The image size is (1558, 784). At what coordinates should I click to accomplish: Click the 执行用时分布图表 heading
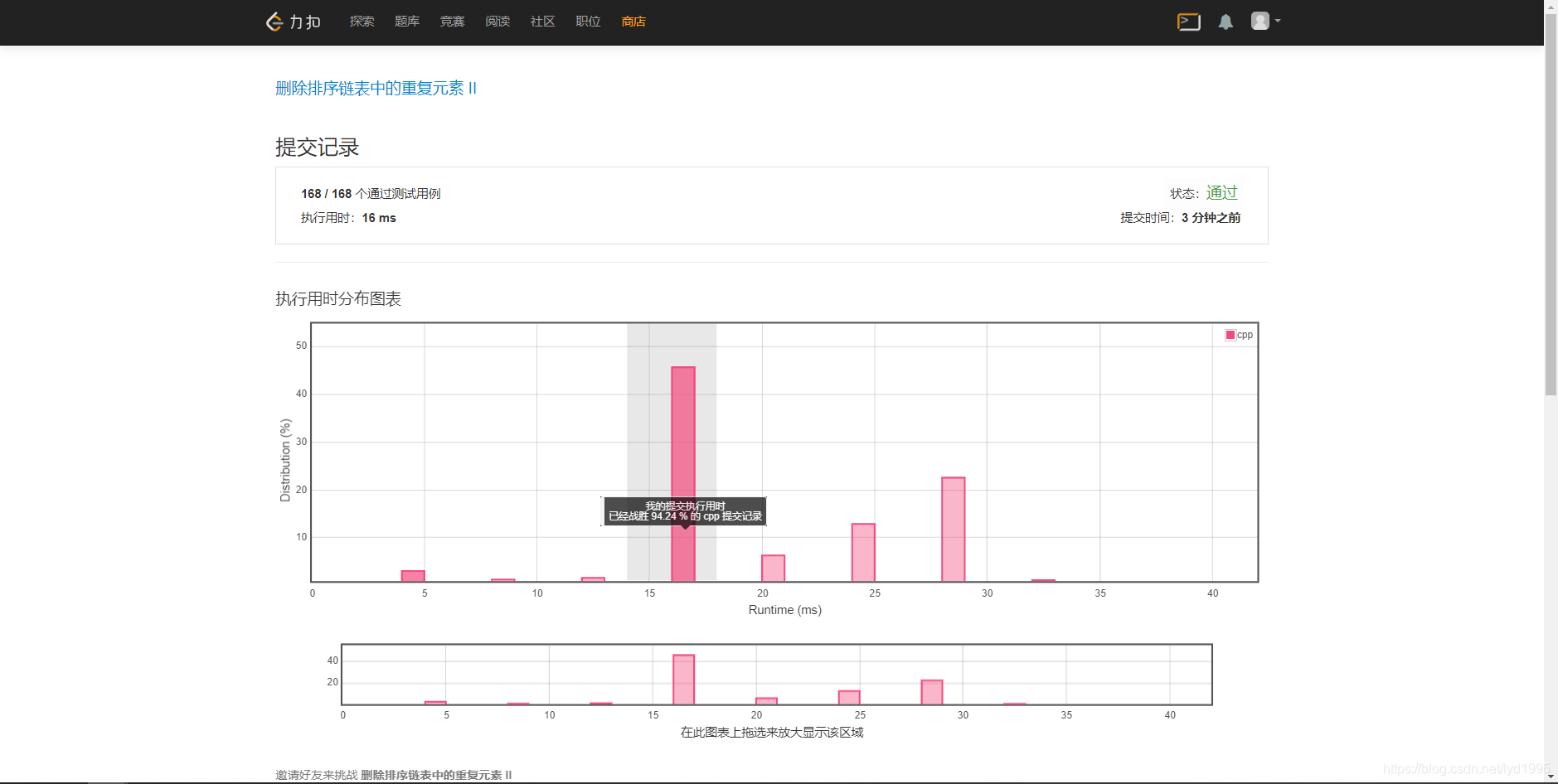click(338, 298)
